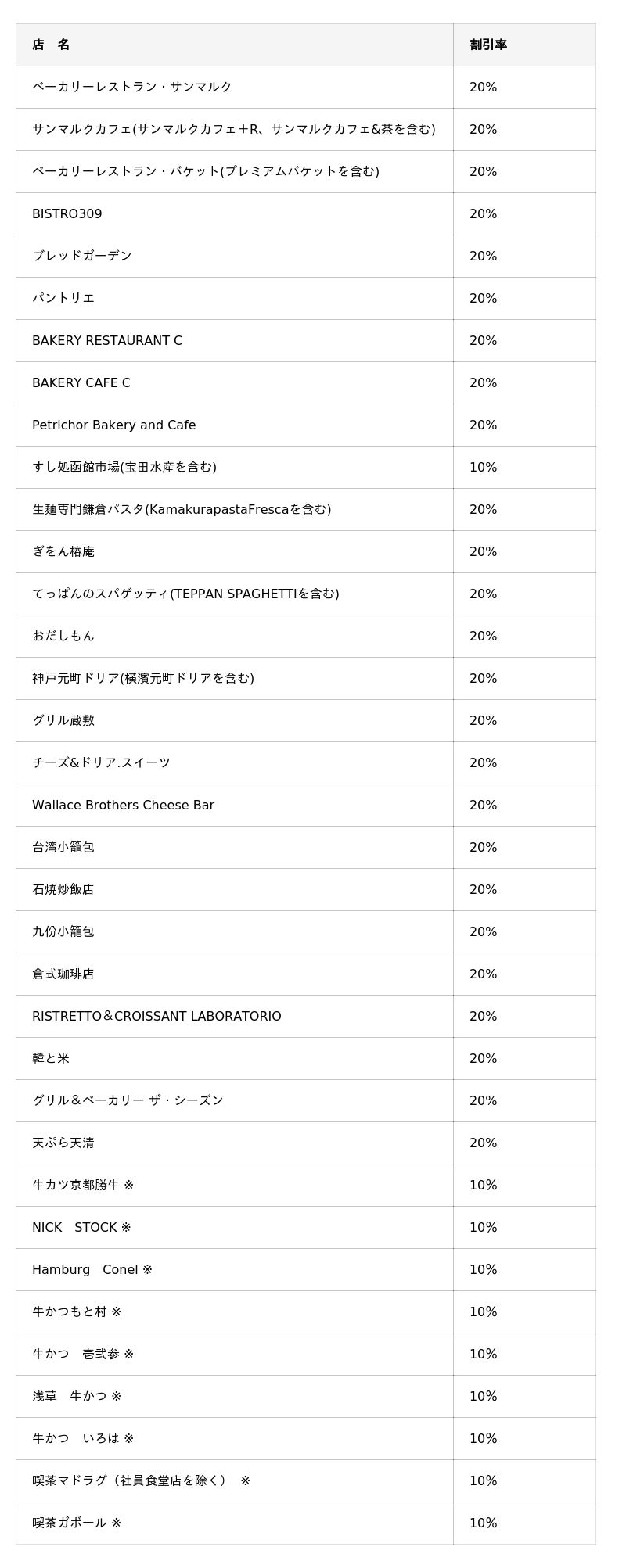Click the 割引率 column header
The width and height of the screenshot is (626, 1568).
tap(488, 45)
